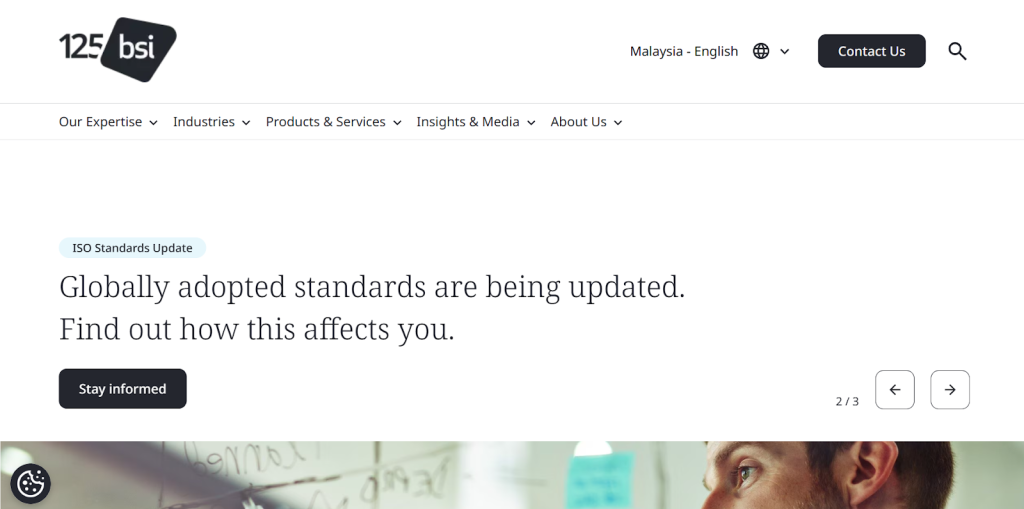Image resolution: width=1024 pixels, height=509 pixels.
Task: Click the 2 / 3 slide counter
Action: (x=847, y=401)
